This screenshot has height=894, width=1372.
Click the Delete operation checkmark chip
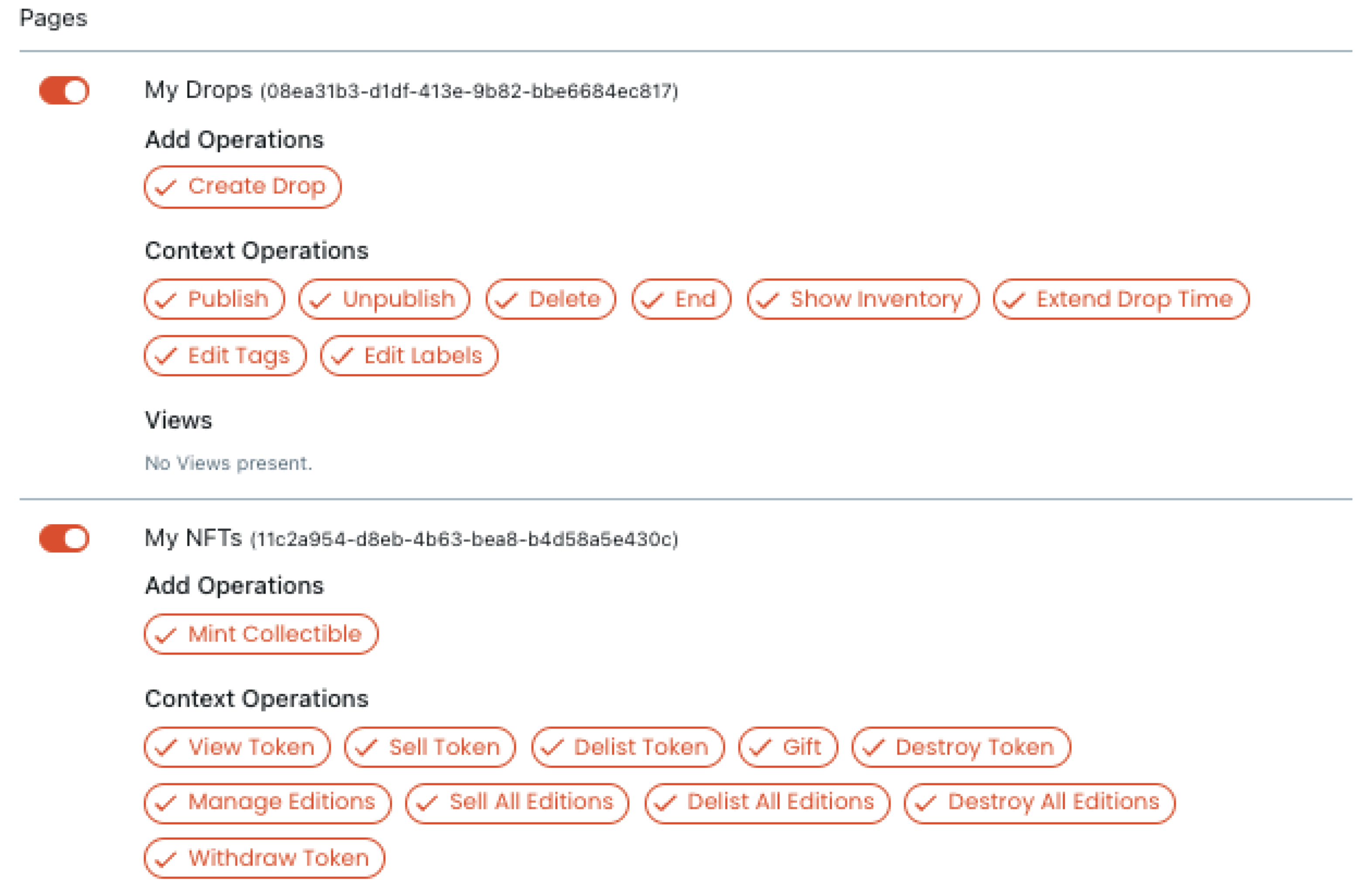[551, 298]
